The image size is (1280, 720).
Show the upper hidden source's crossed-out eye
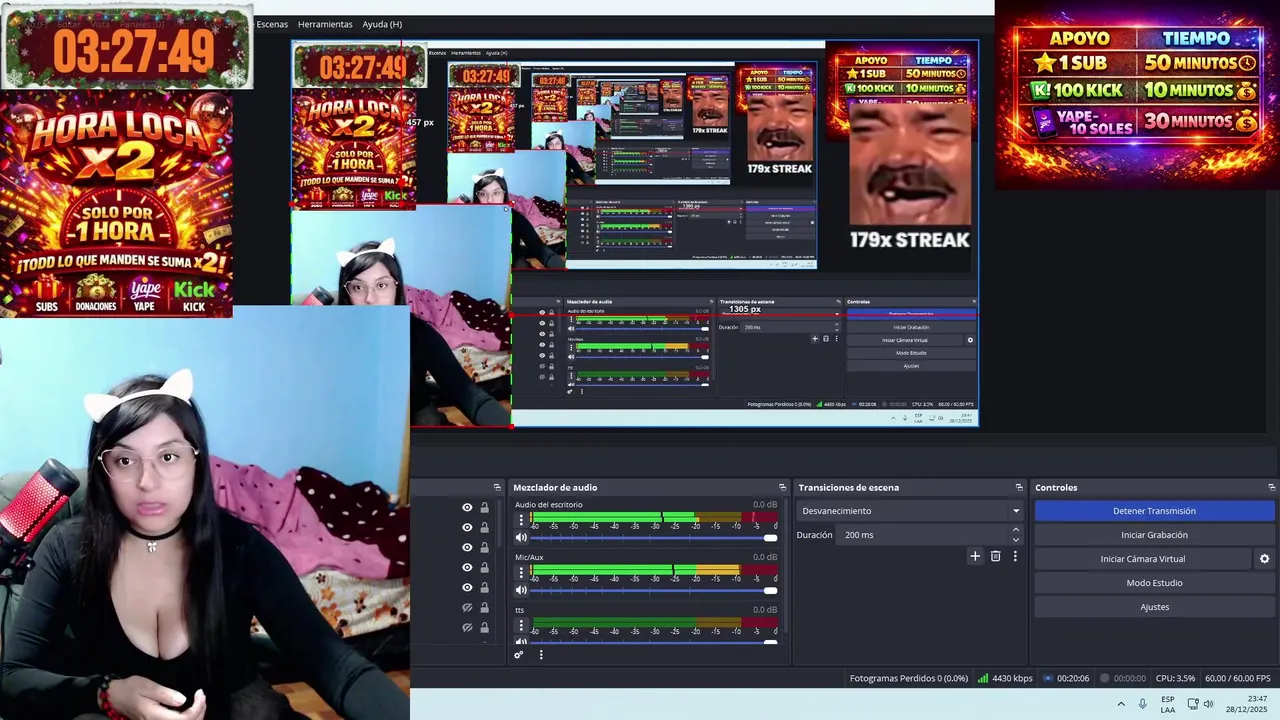[467, 608]
